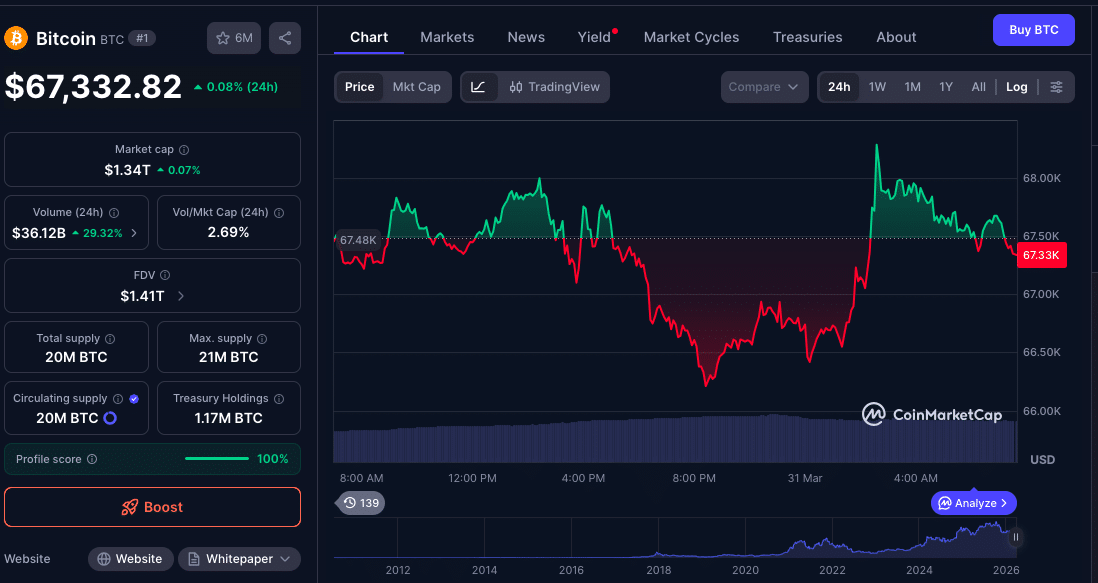Expand Volume (24h) details chevron
The image size is (1098, 583).
click(x=134, y=233)
